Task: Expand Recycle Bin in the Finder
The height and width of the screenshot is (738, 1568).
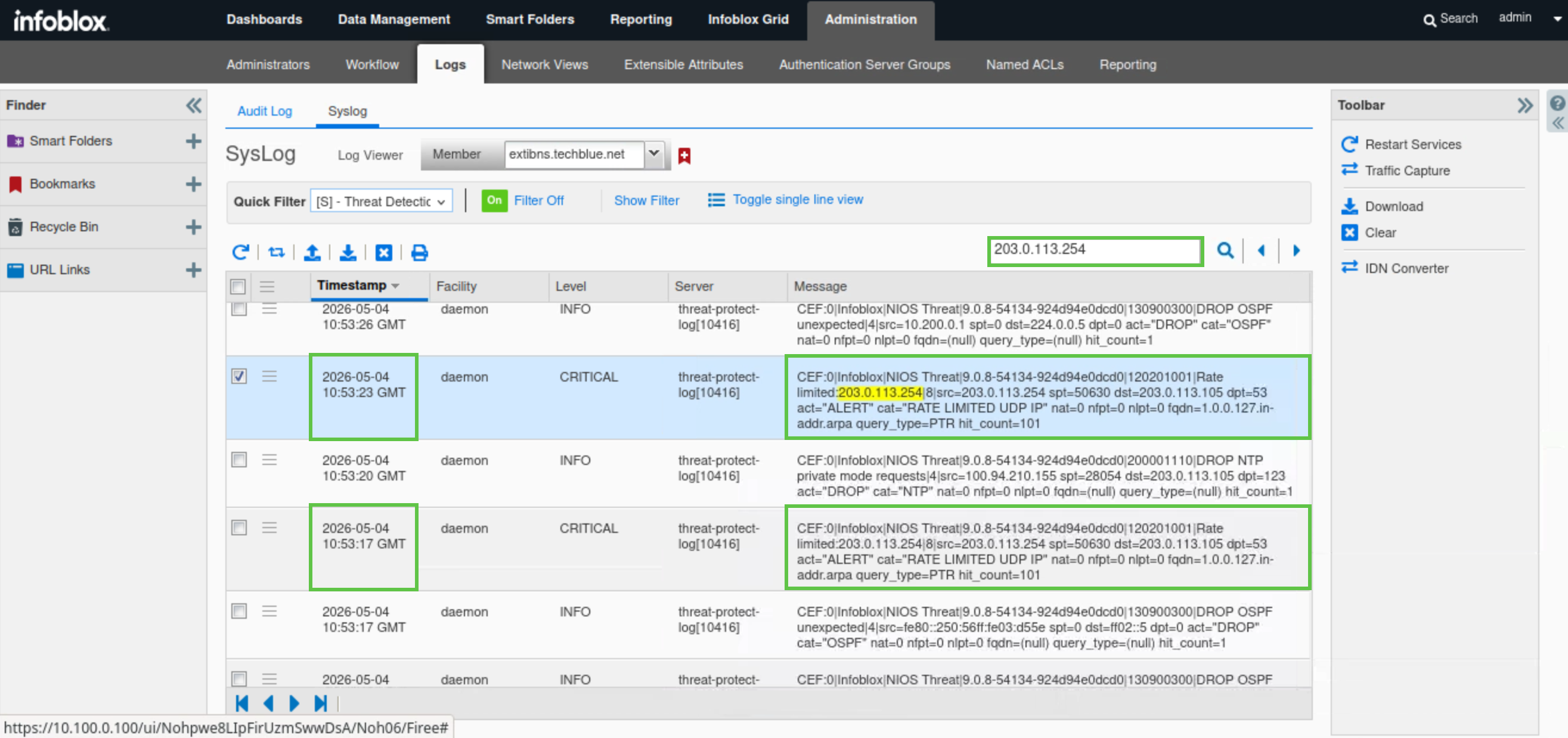Action: point(194,227)
